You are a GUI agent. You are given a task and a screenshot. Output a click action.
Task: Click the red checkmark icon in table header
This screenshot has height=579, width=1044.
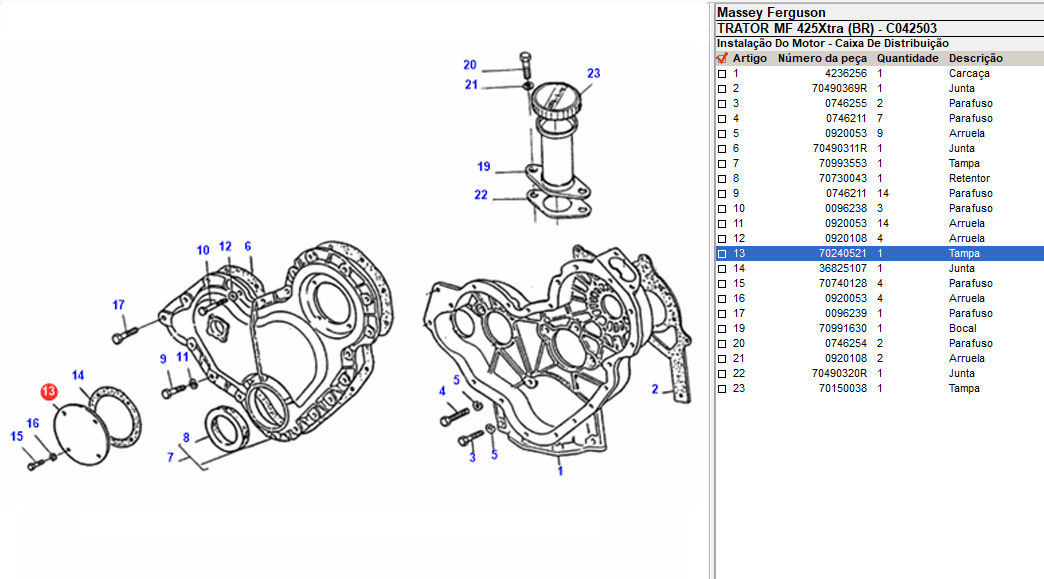pyautogui.click(x=722, y=58)
